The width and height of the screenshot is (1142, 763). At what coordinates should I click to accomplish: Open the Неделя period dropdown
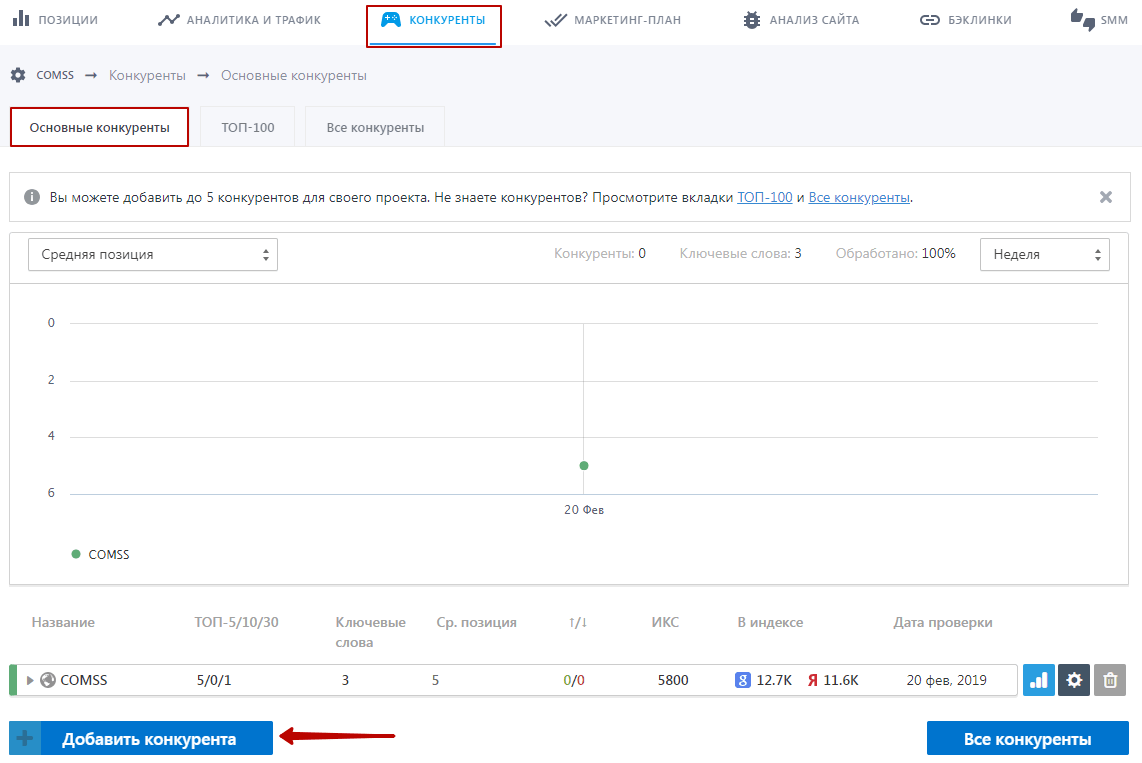coord(1044,255)
